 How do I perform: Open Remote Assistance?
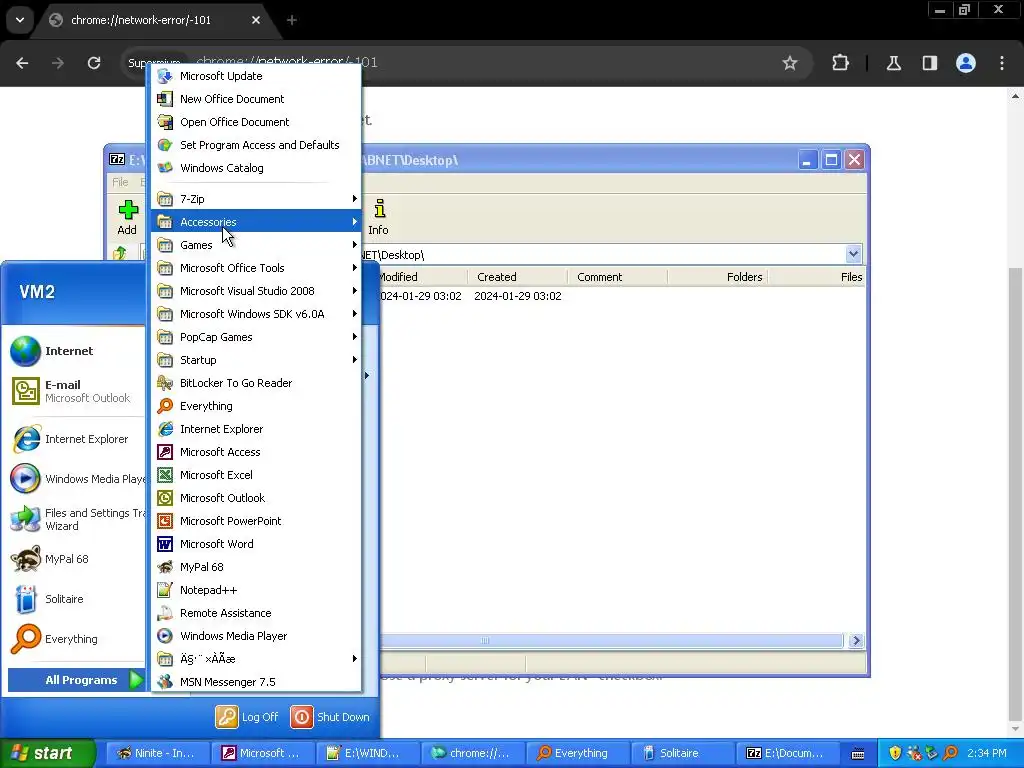coord(256,613)
